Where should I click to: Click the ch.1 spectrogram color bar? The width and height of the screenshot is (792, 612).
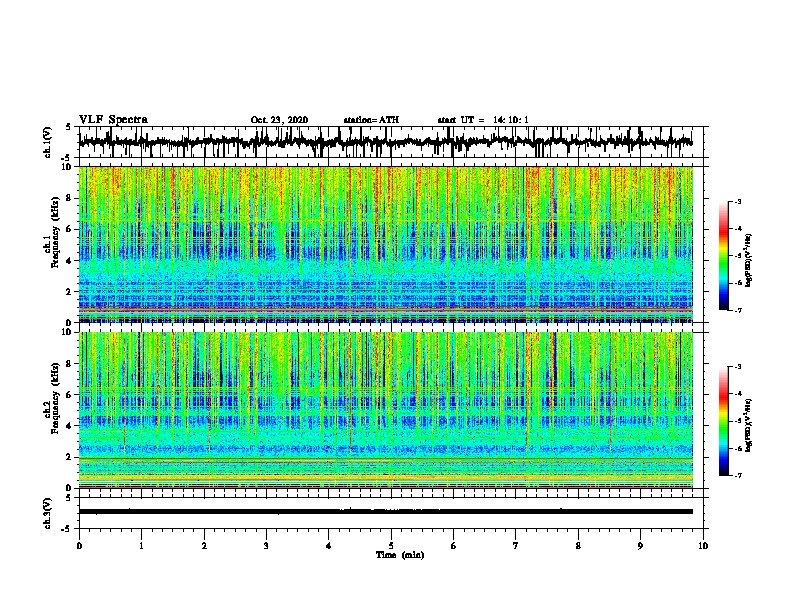point(723,256)
